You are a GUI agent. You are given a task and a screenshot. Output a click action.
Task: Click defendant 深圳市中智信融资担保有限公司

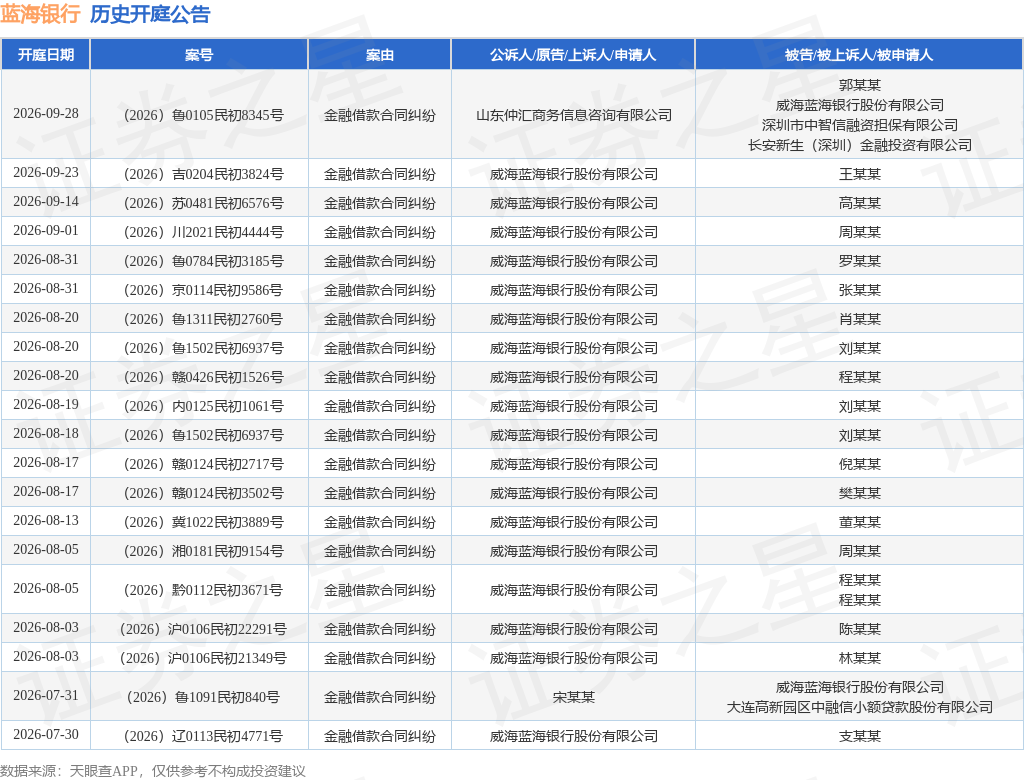(x=859, y=125)
